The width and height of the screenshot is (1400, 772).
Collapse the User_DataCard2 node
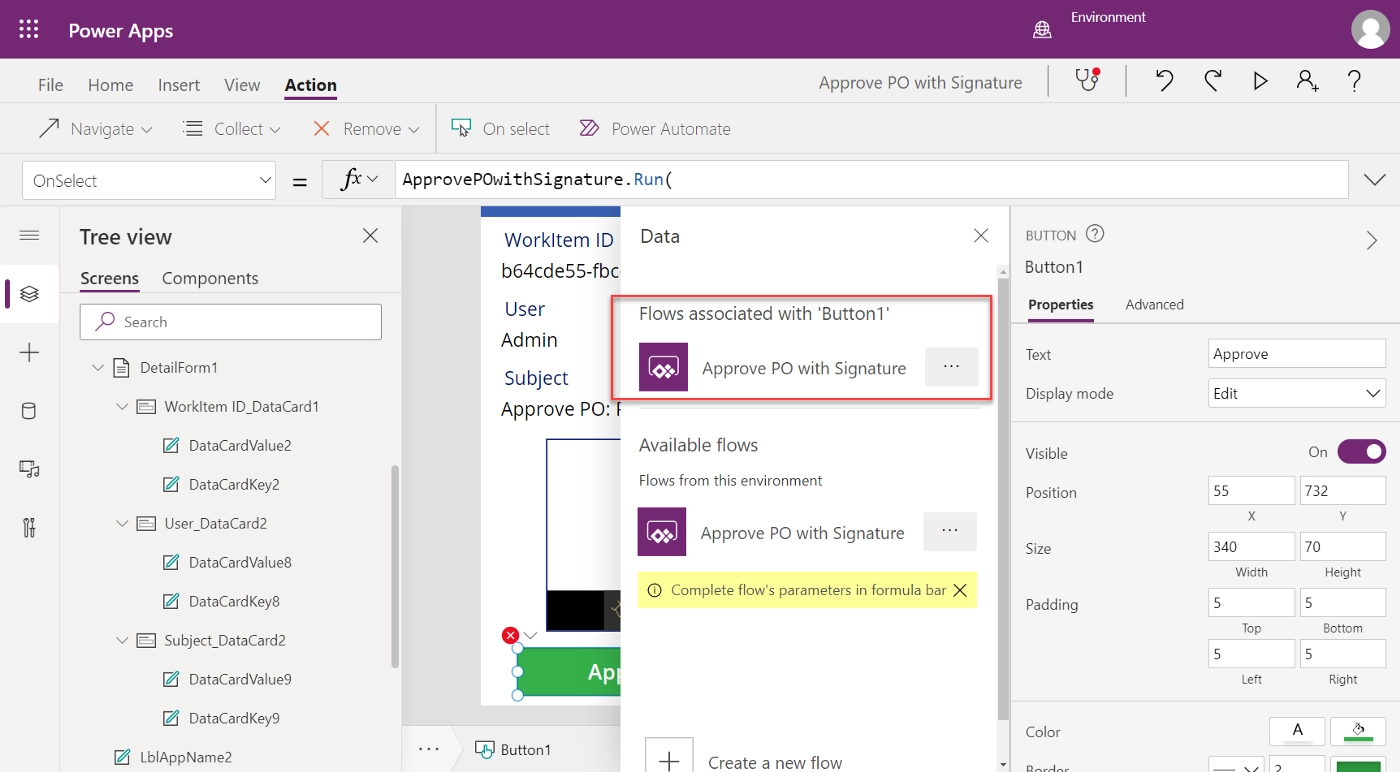(x=122, y=523)
